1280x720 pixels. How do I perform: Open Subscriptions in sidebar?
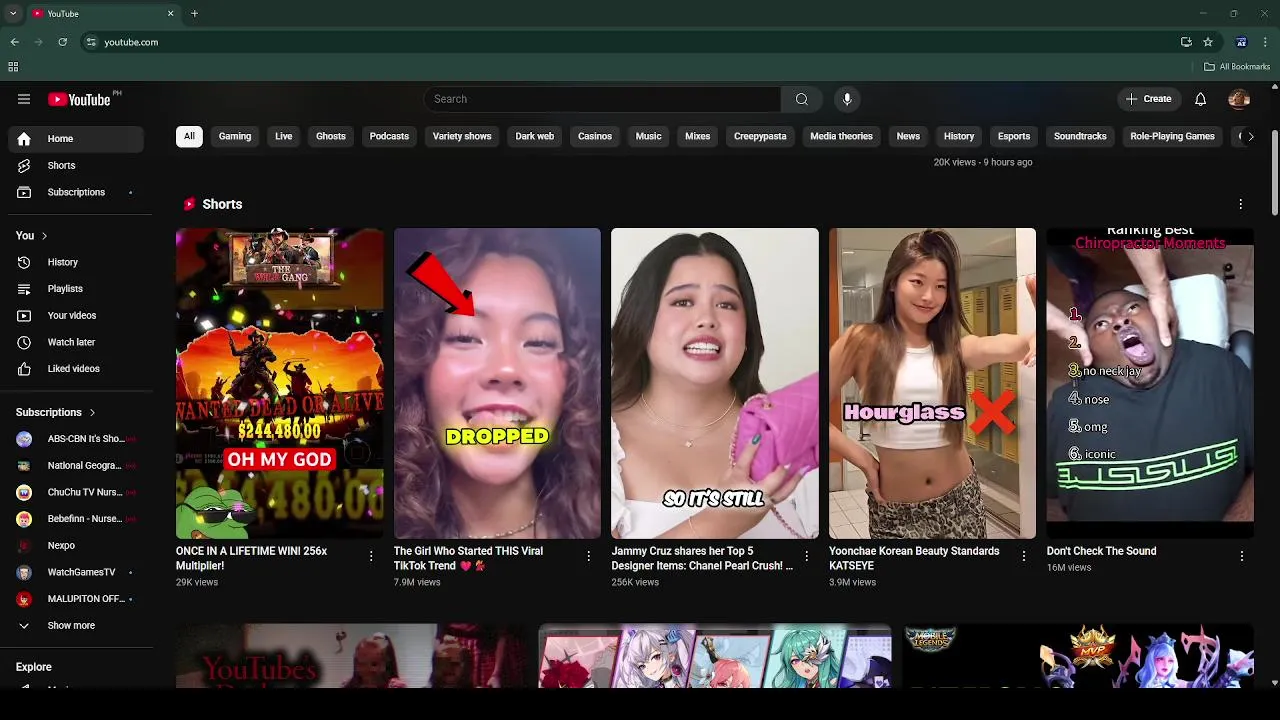pos(76,192)
